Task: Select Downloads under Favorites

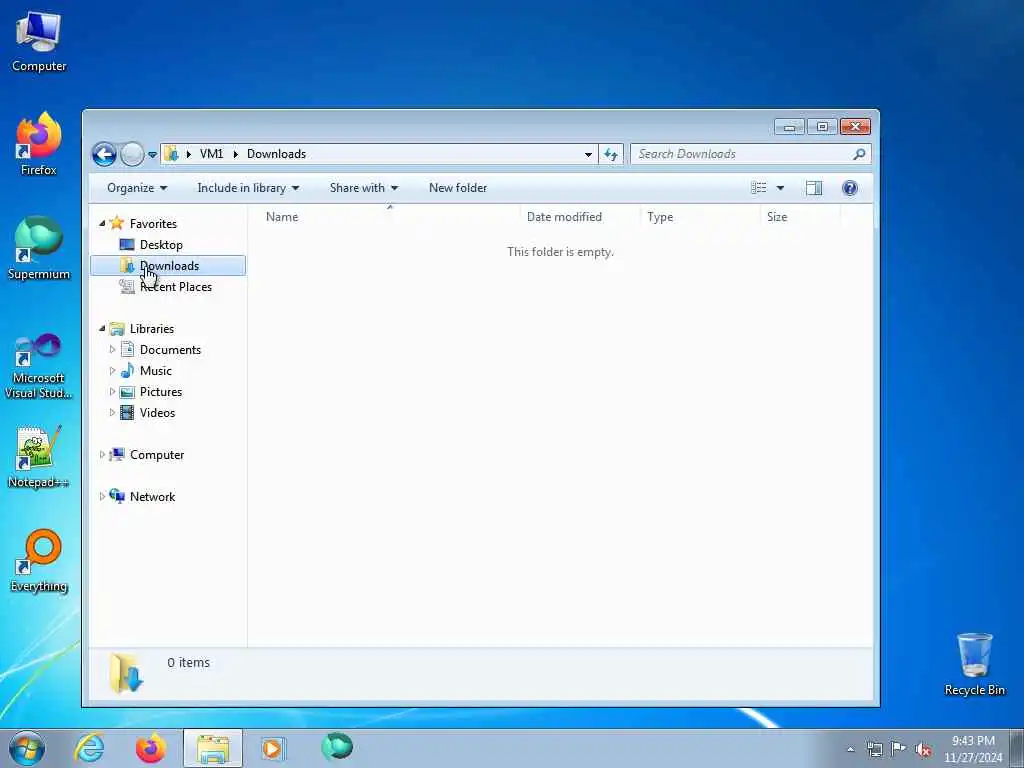Action: (168, 266)
